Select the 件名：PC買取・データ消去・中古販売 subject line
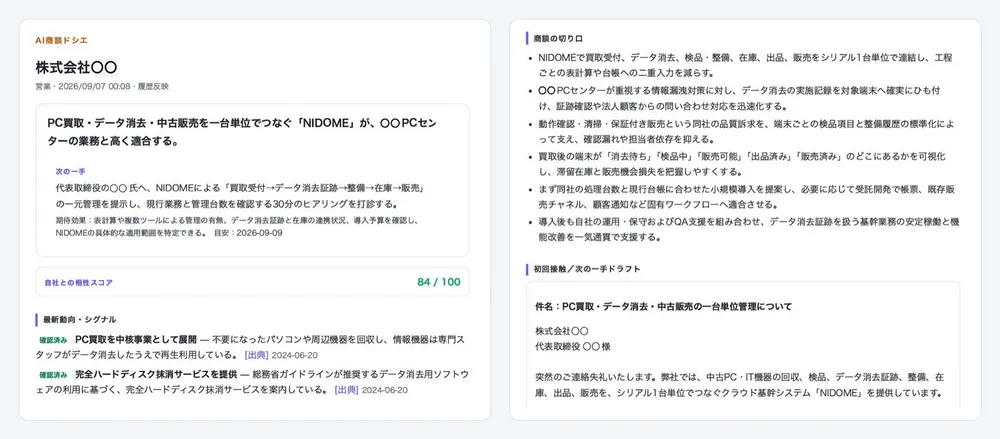1000x439 pixels. 663,306
